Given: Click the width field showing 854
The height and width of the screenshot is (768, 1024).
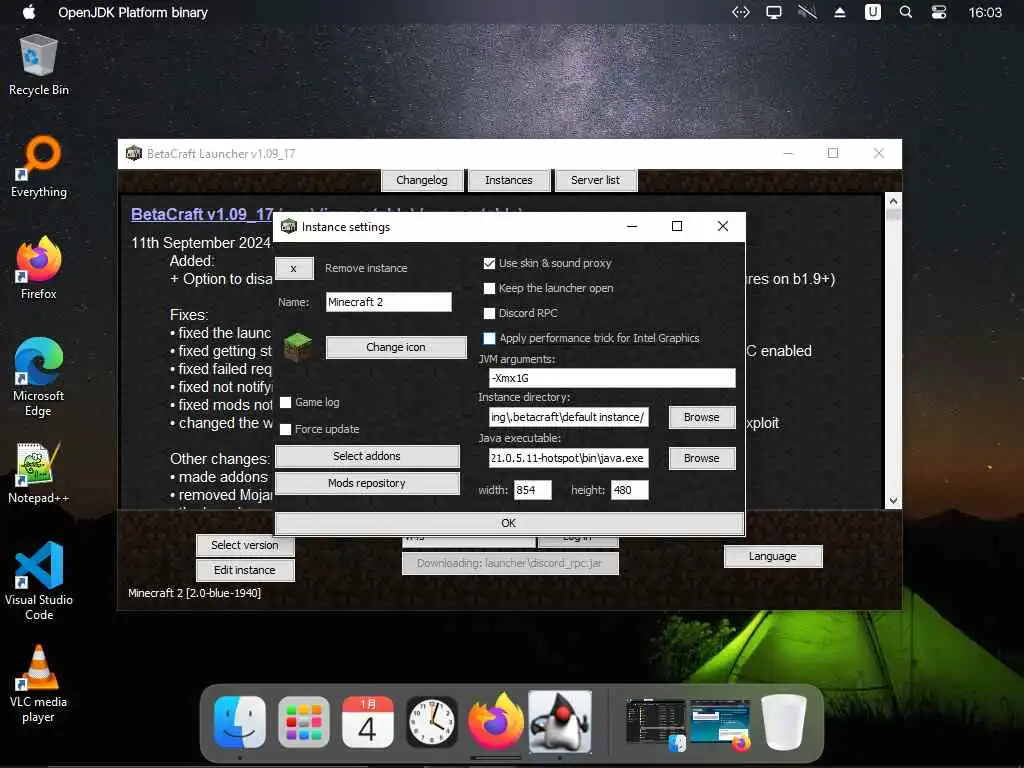Looking at the screenshot, I should (x=533, y=490).
